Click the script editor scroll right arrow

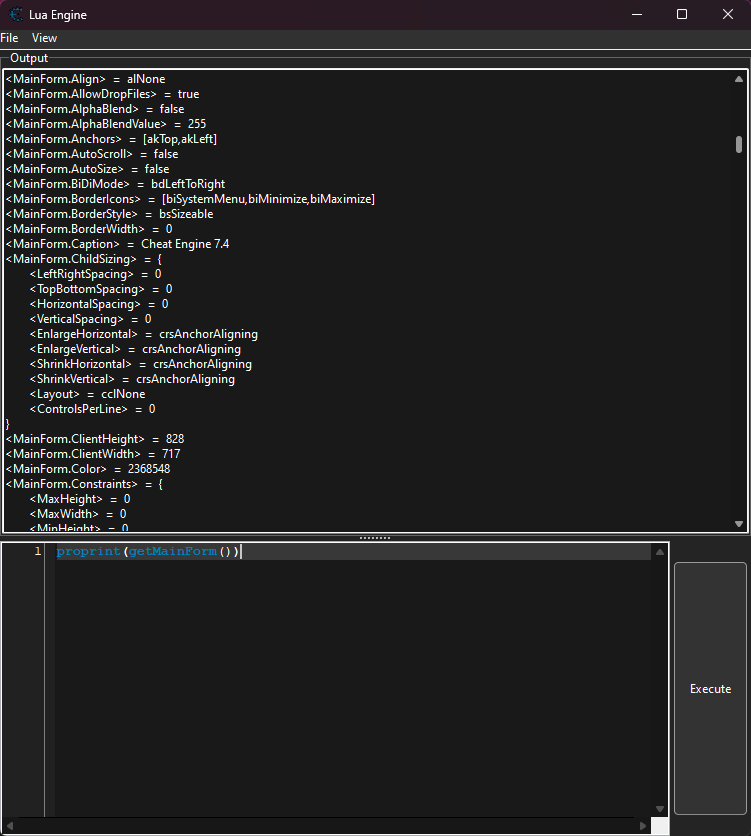643,826
